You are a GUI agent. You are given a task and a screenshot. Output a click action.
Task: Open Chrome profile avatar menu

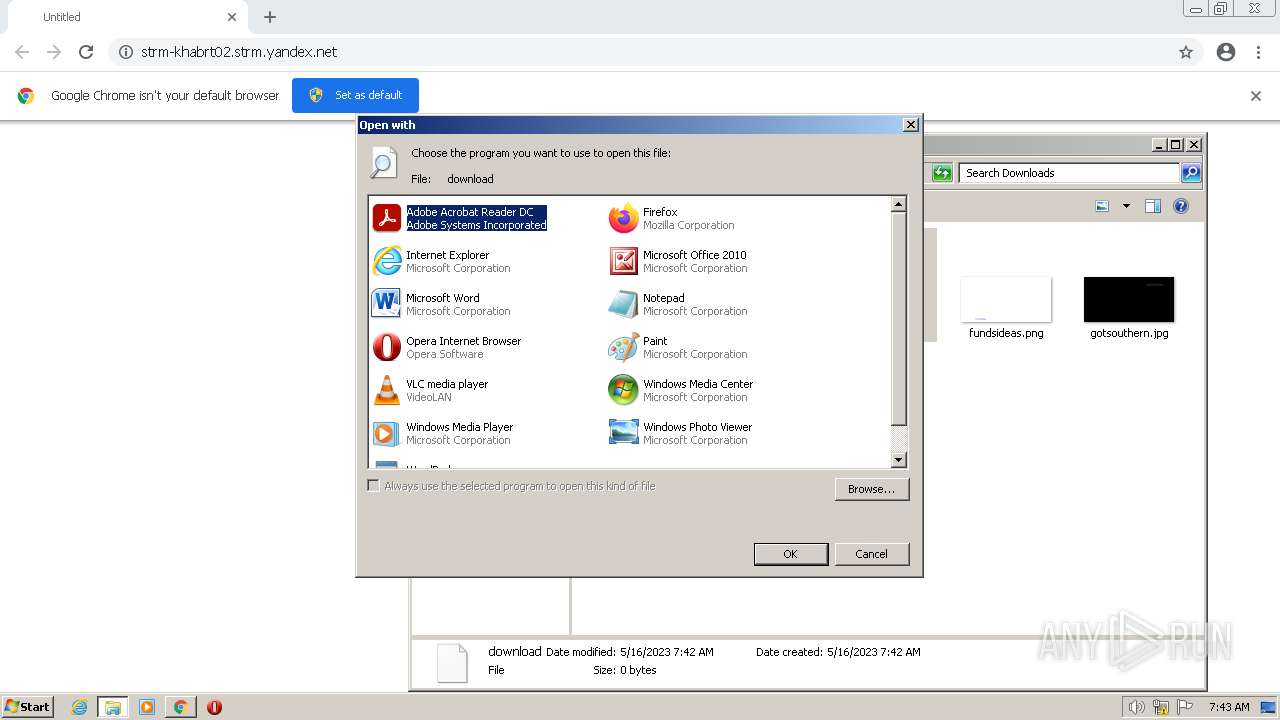(x=1226, y=52)
